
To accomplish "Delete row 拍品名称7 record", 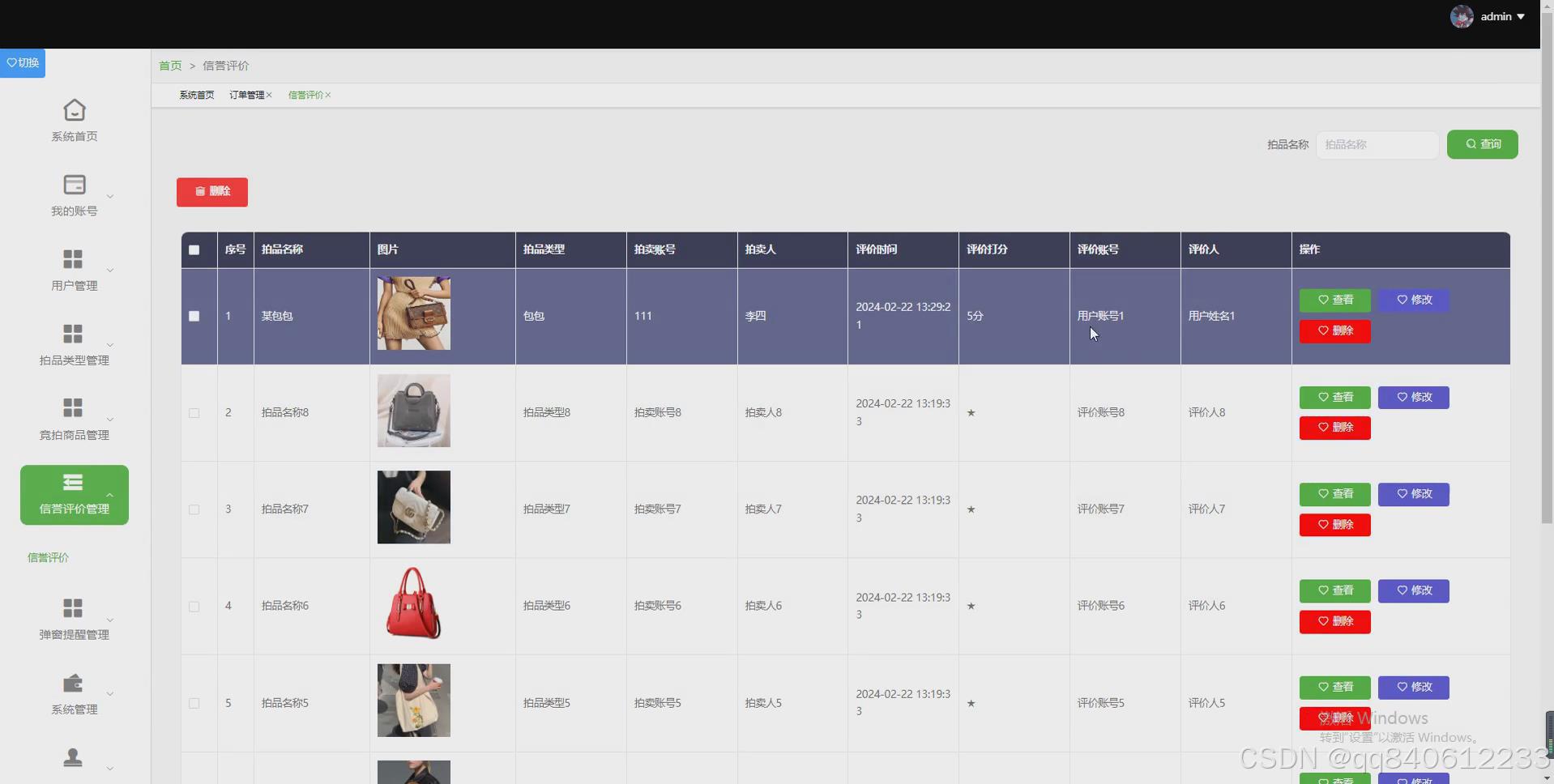I will click(1334, 525).
